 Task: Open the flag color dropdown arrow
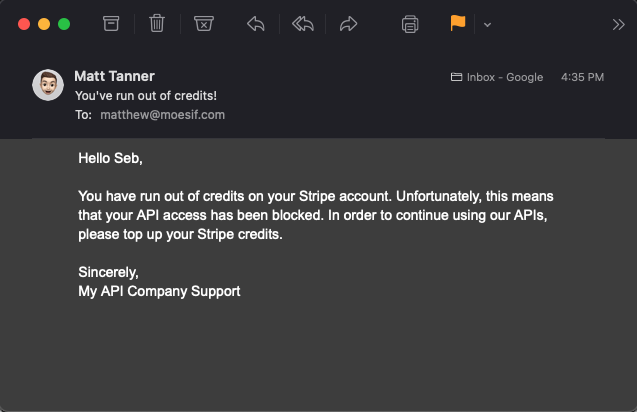[x=488, y=25]
